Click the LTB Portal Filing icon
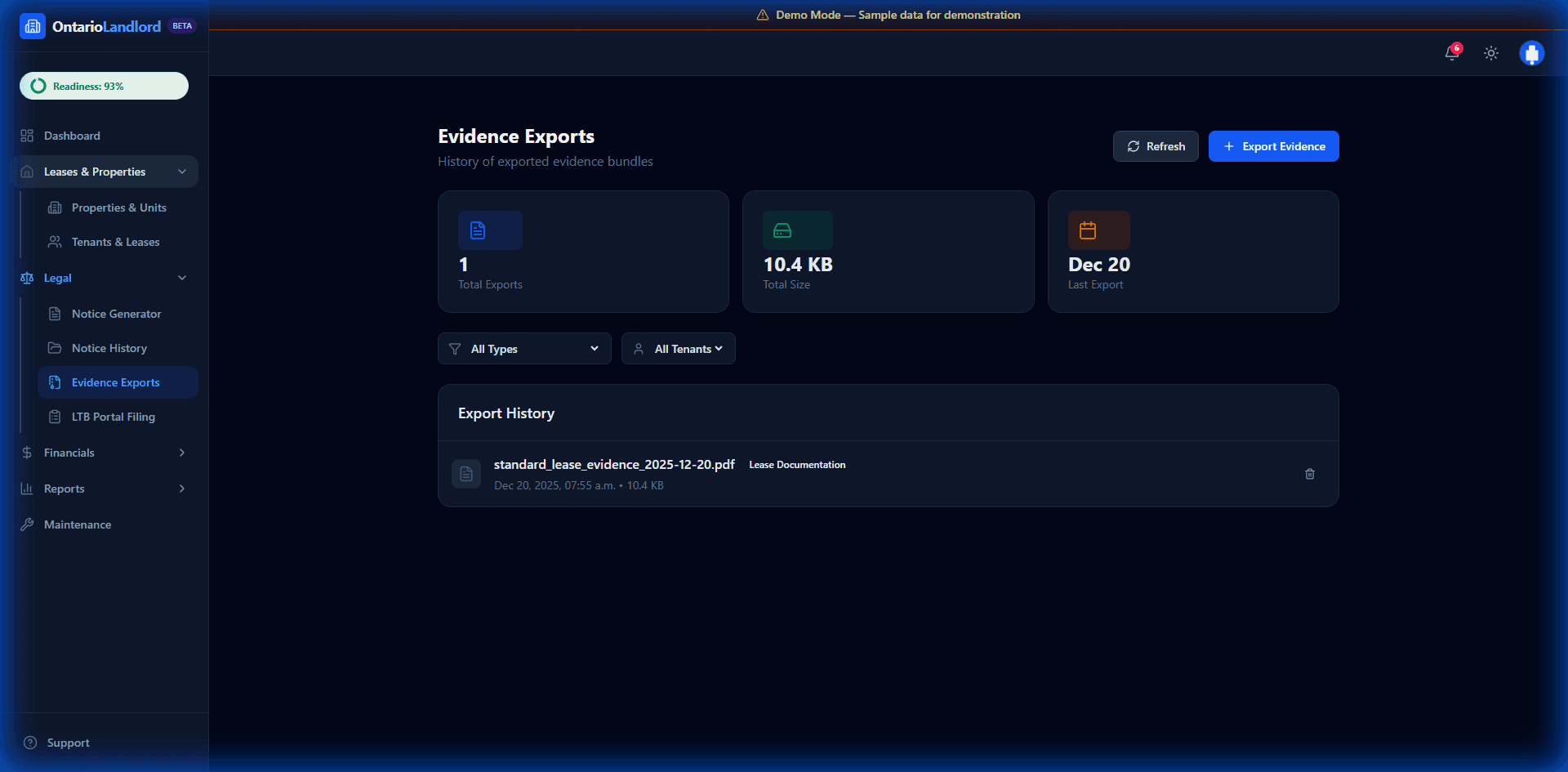1568x772 pixels. pyautogui.click(x=54, y=417)
